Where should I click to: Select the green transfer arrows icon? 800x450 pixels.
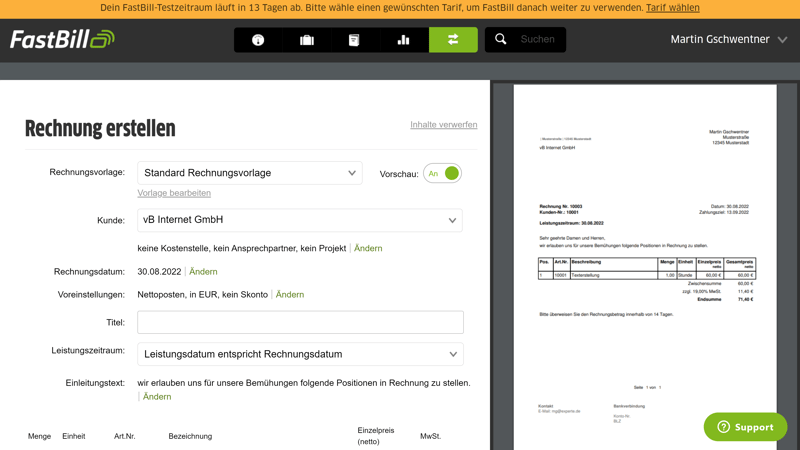pyautogui.click(x=453, y=40)
